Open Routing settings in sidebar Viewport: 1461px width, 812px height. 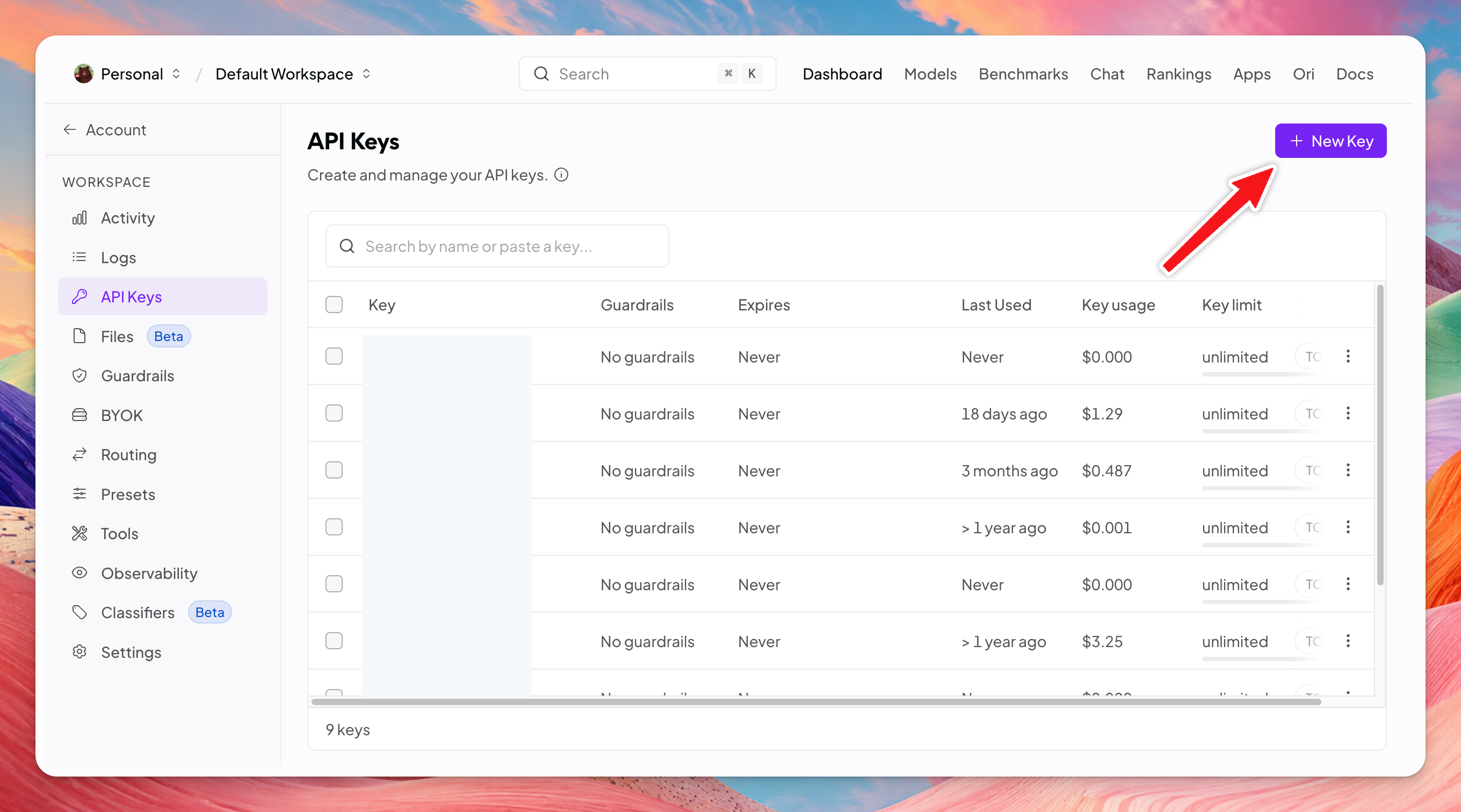coord(163,455)
